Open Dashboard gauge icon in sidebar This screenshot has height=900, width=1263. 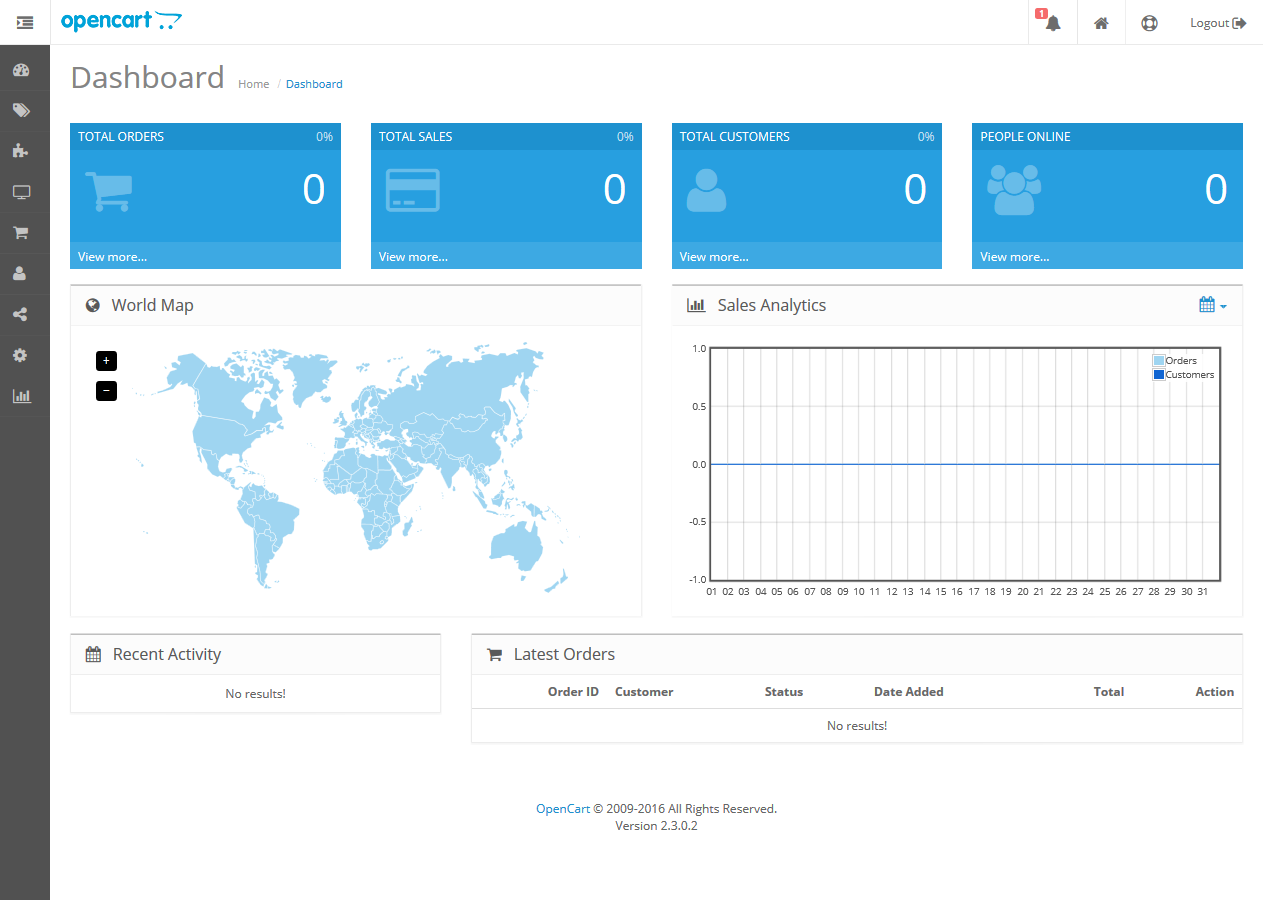coord(21,70)
